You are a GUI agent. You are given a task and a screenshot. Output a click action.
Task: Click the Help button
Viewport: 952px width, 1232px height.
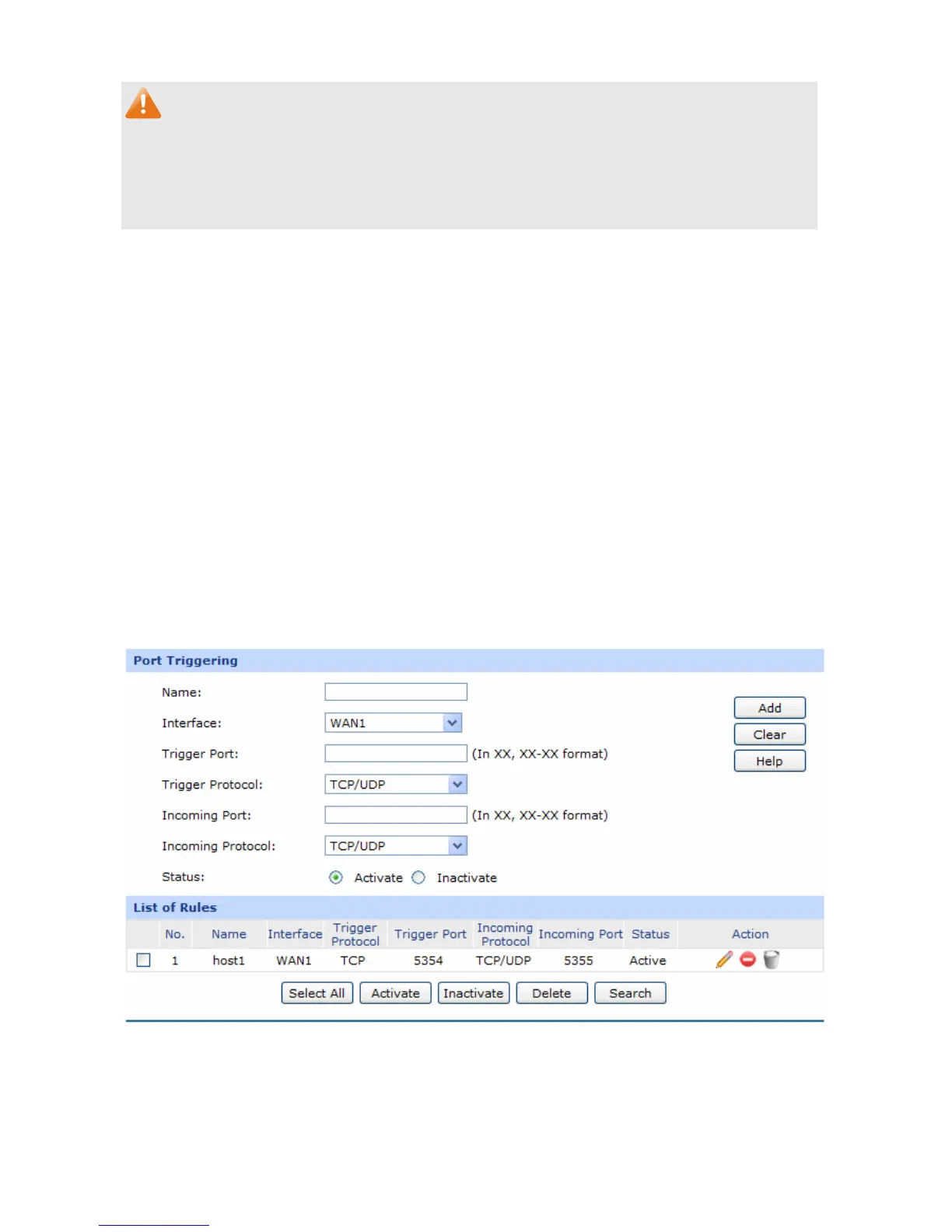click(769, 761)
